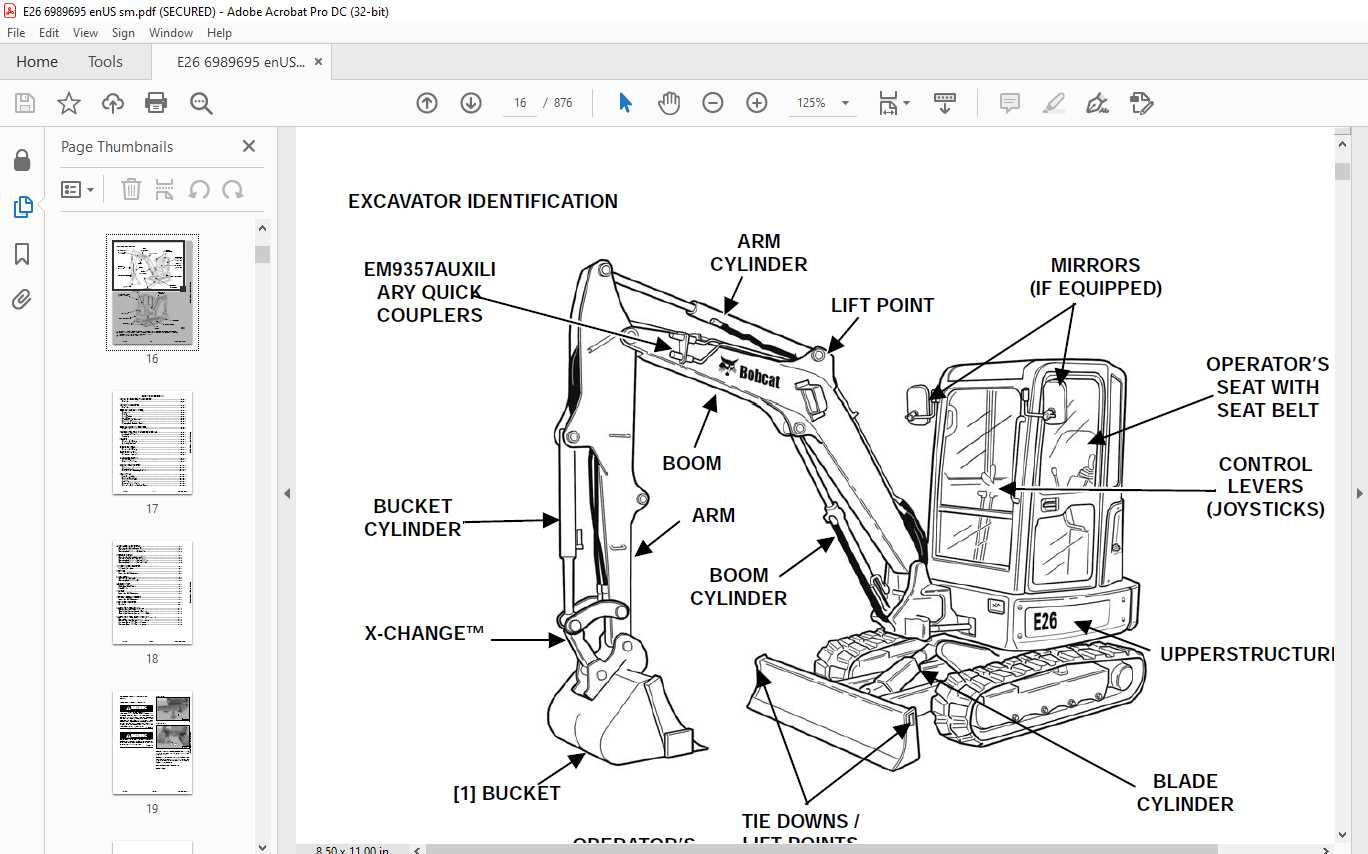1368x854 pixels.
Task: Click the page number field showing 16
Action: pos(520,103)
